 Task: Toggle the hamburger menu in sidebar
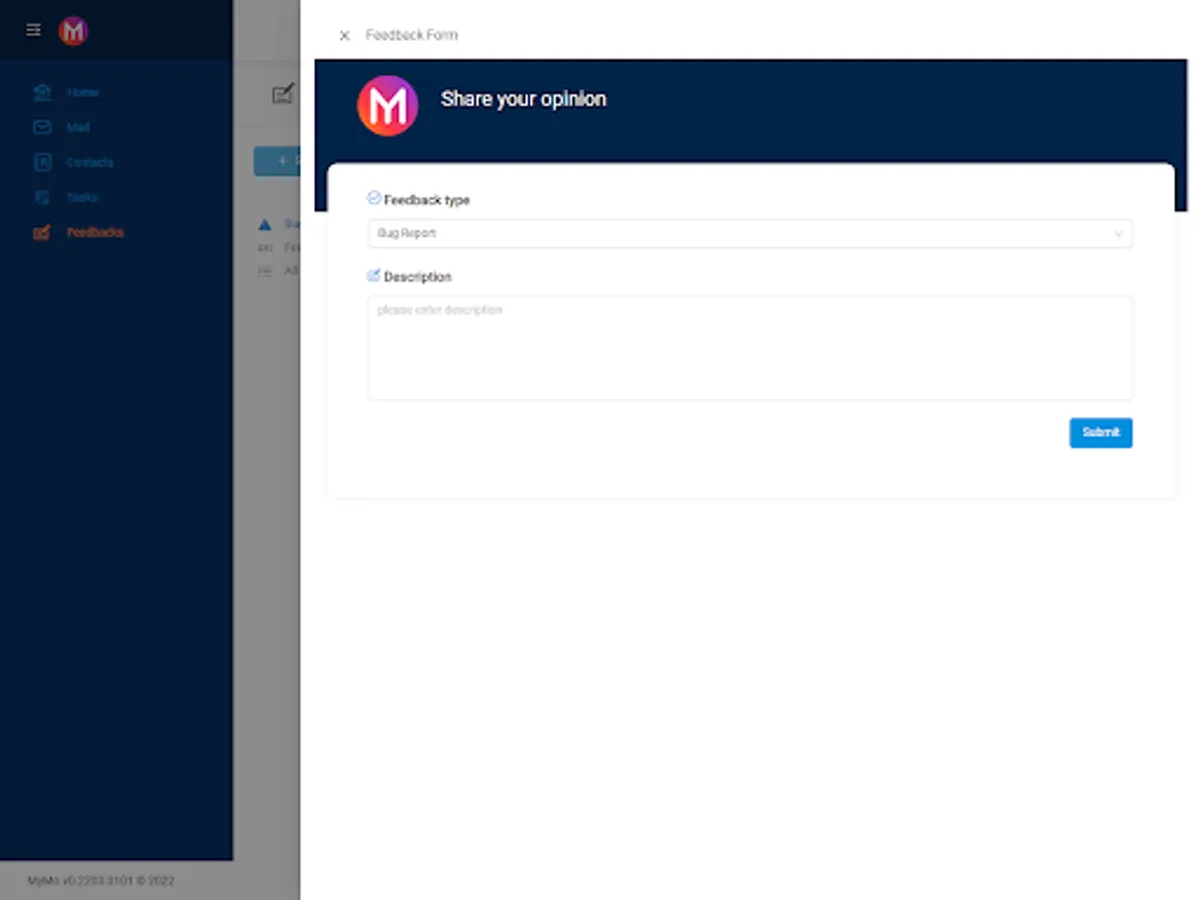point(33,30)
